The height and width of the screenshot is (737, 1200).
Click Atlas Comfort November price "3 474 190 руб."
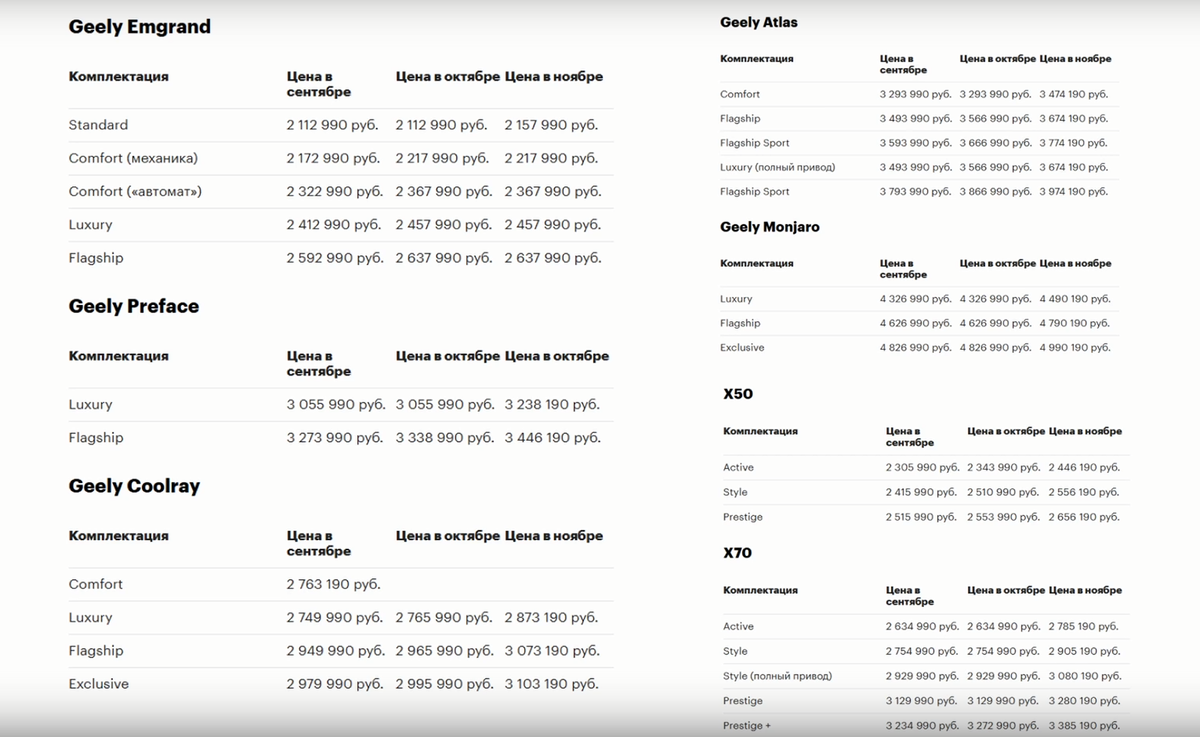(1073, 94)
